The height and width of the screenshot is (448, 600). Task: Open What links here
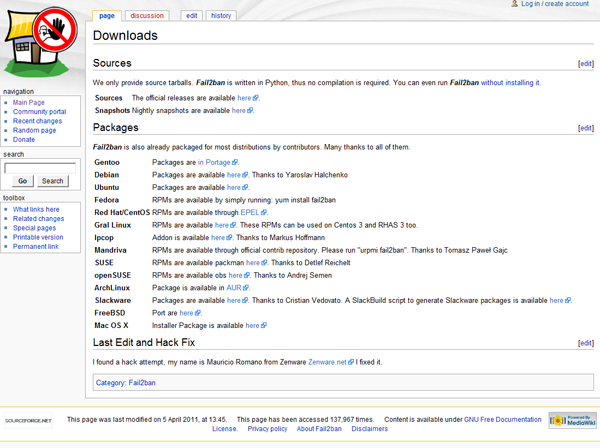tap(36, 210)
